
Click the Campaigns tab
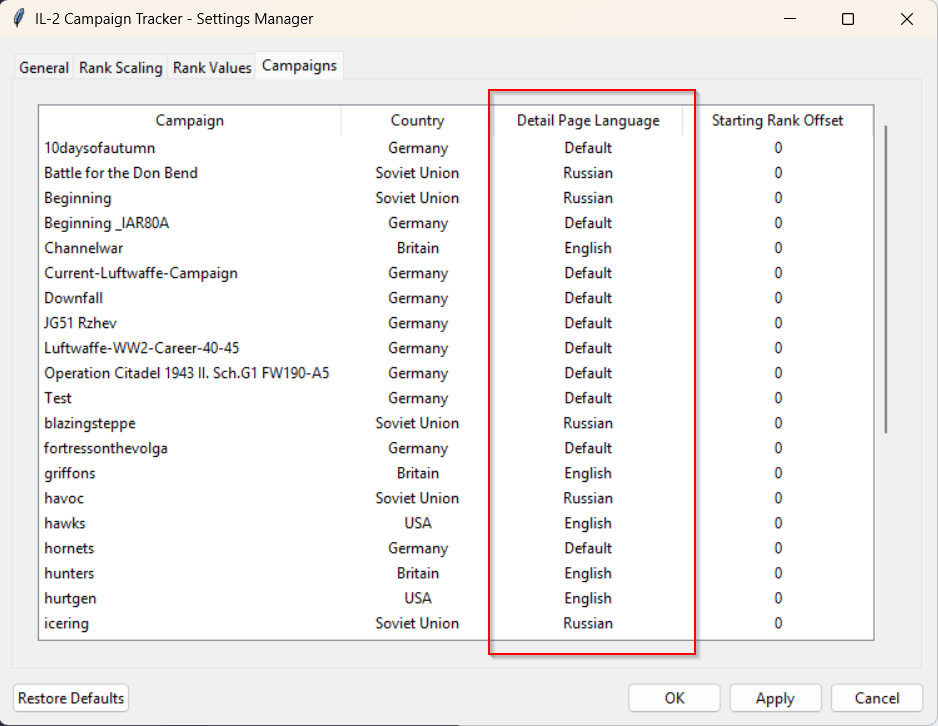coord(299,66)
